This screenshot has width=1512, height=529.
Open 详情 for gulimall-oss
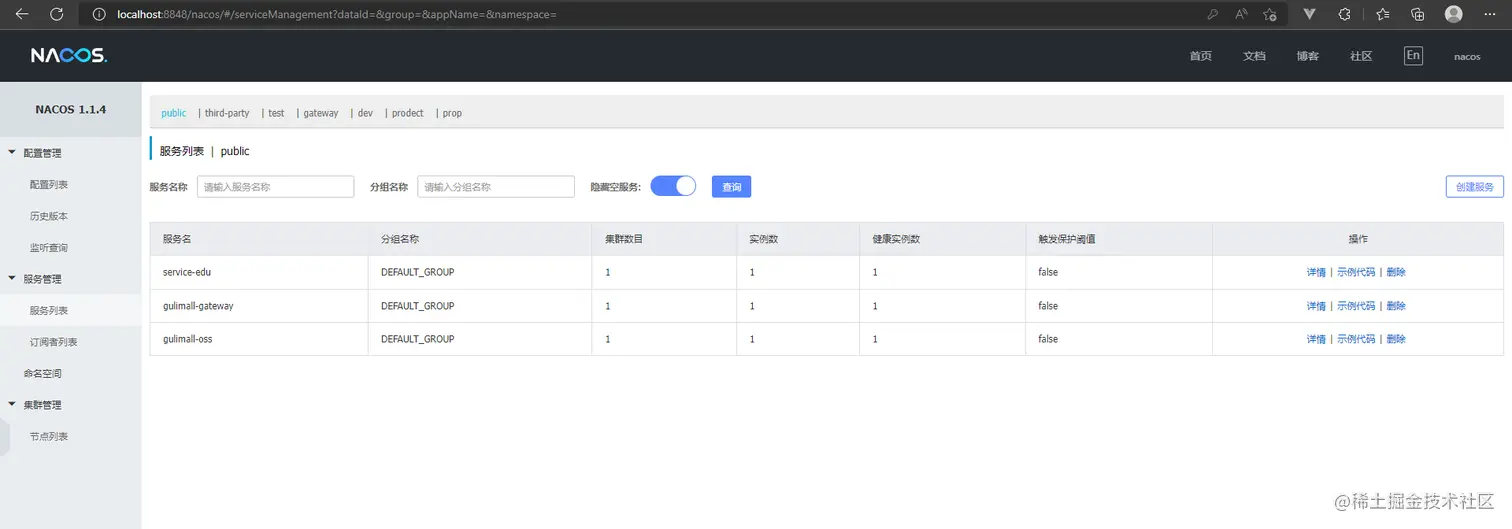point(1316,339)
